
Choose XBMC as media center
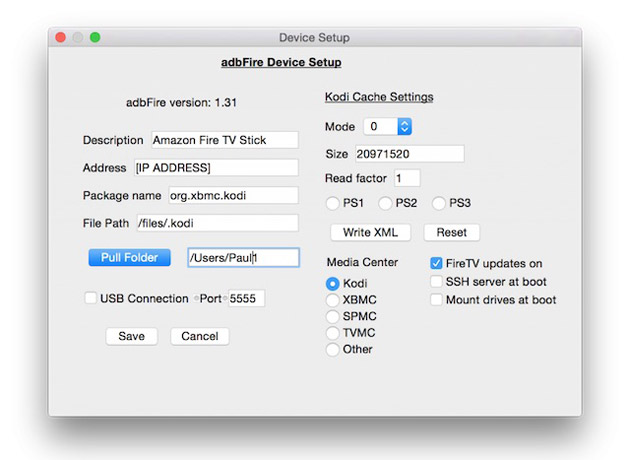pyautogui.click(x=333, y=300)
